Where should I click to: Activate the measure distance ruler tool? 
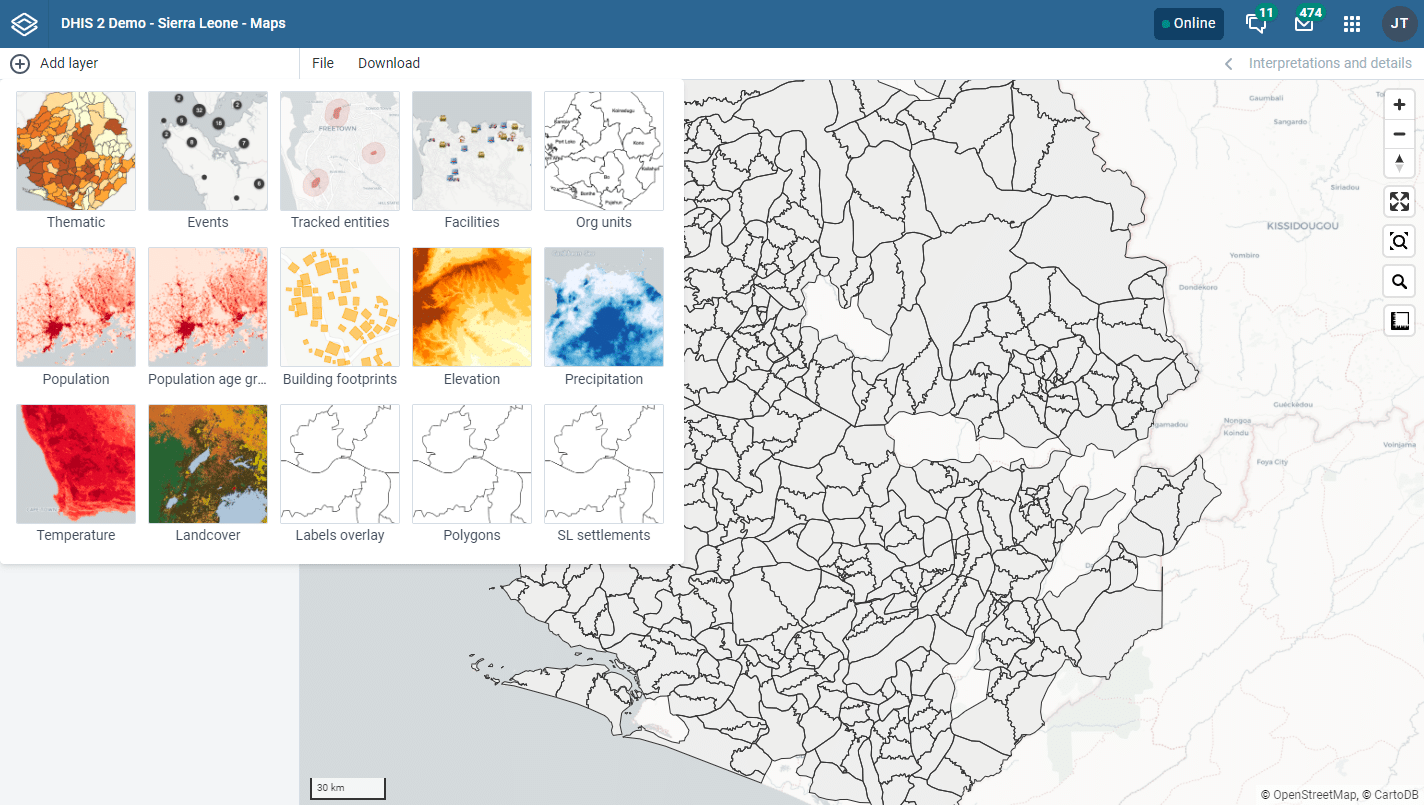pyautogui.click(x=1399, y=321)
